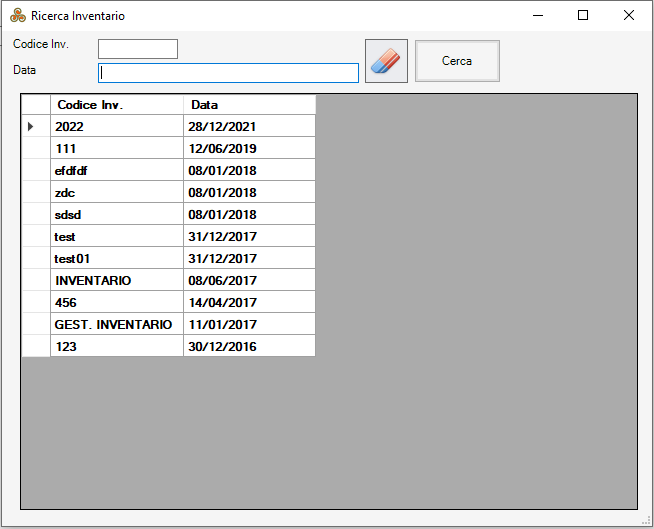
Task: Select the cell with code 2022
Action: 117,126
